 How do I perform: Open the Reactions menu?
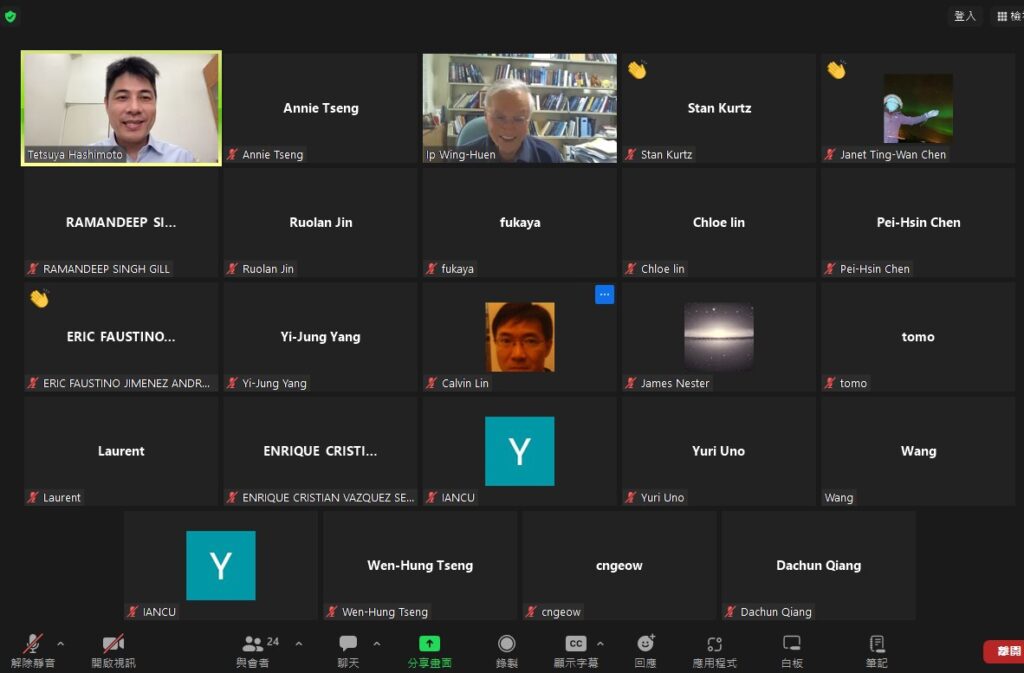645,650
